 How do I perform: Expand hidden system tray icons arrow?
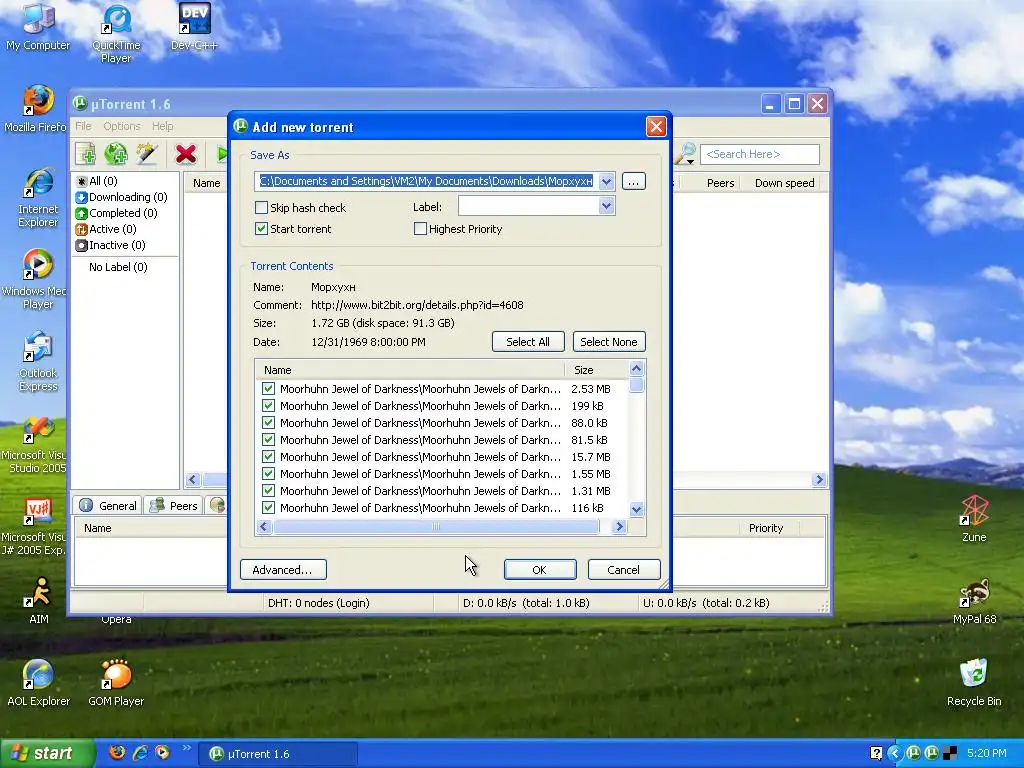click(895, 753)
